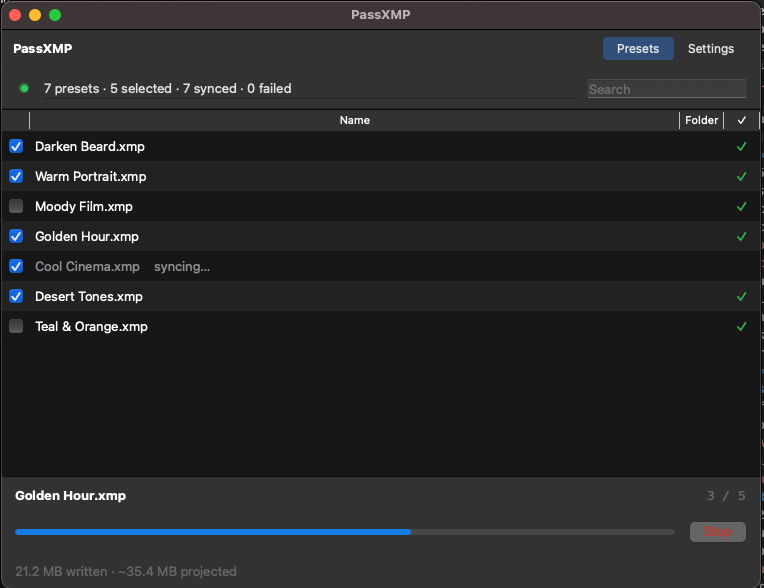Click the green checkmark on the Moody Film.xmp row
Screen dimensions: 764x588
(x=741, y=207)
